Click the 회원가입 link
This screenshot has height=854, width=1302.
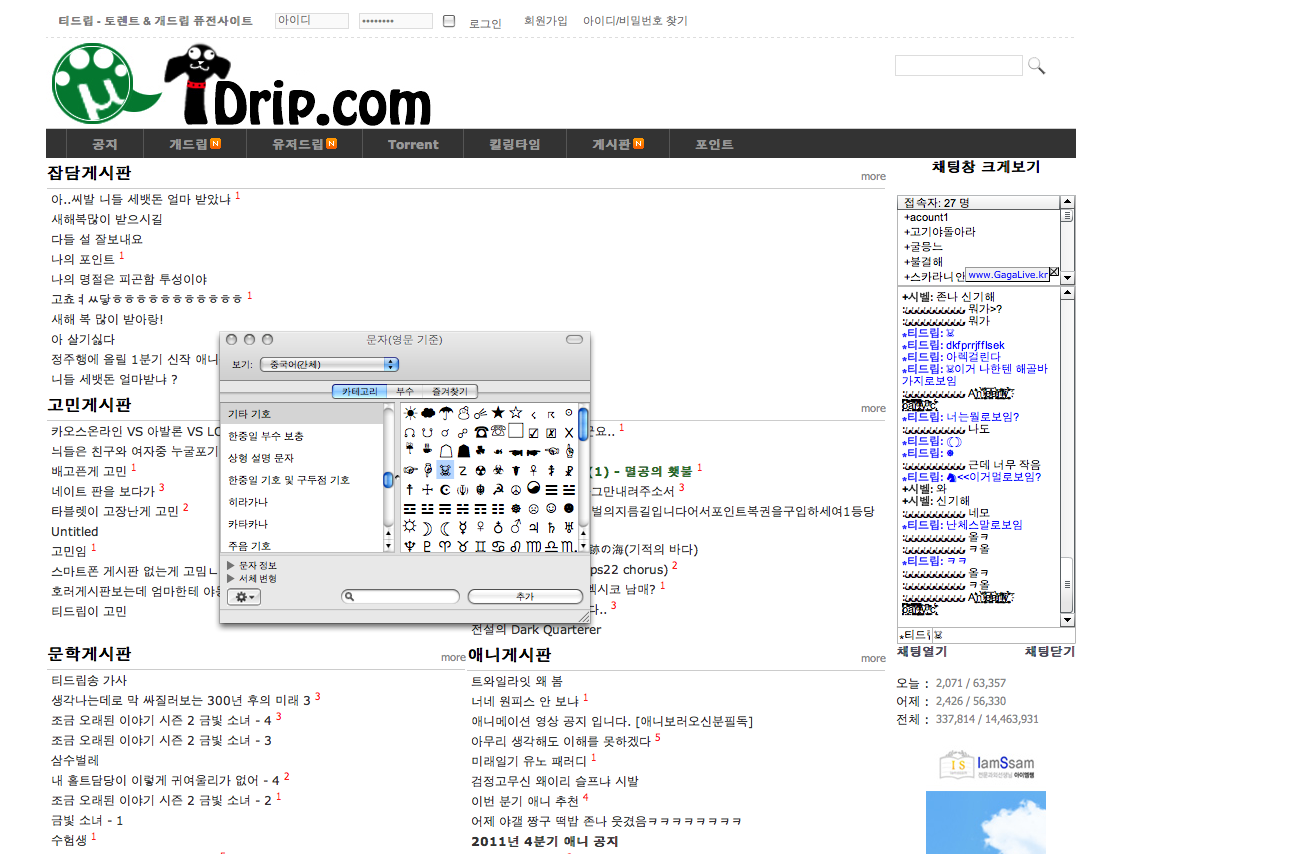tap(545, 21)
